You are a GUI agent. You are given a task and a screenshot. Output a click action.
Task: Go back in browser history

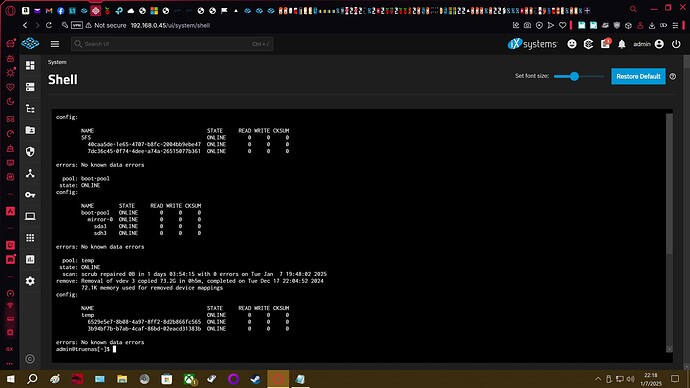[x=25, y=26]
